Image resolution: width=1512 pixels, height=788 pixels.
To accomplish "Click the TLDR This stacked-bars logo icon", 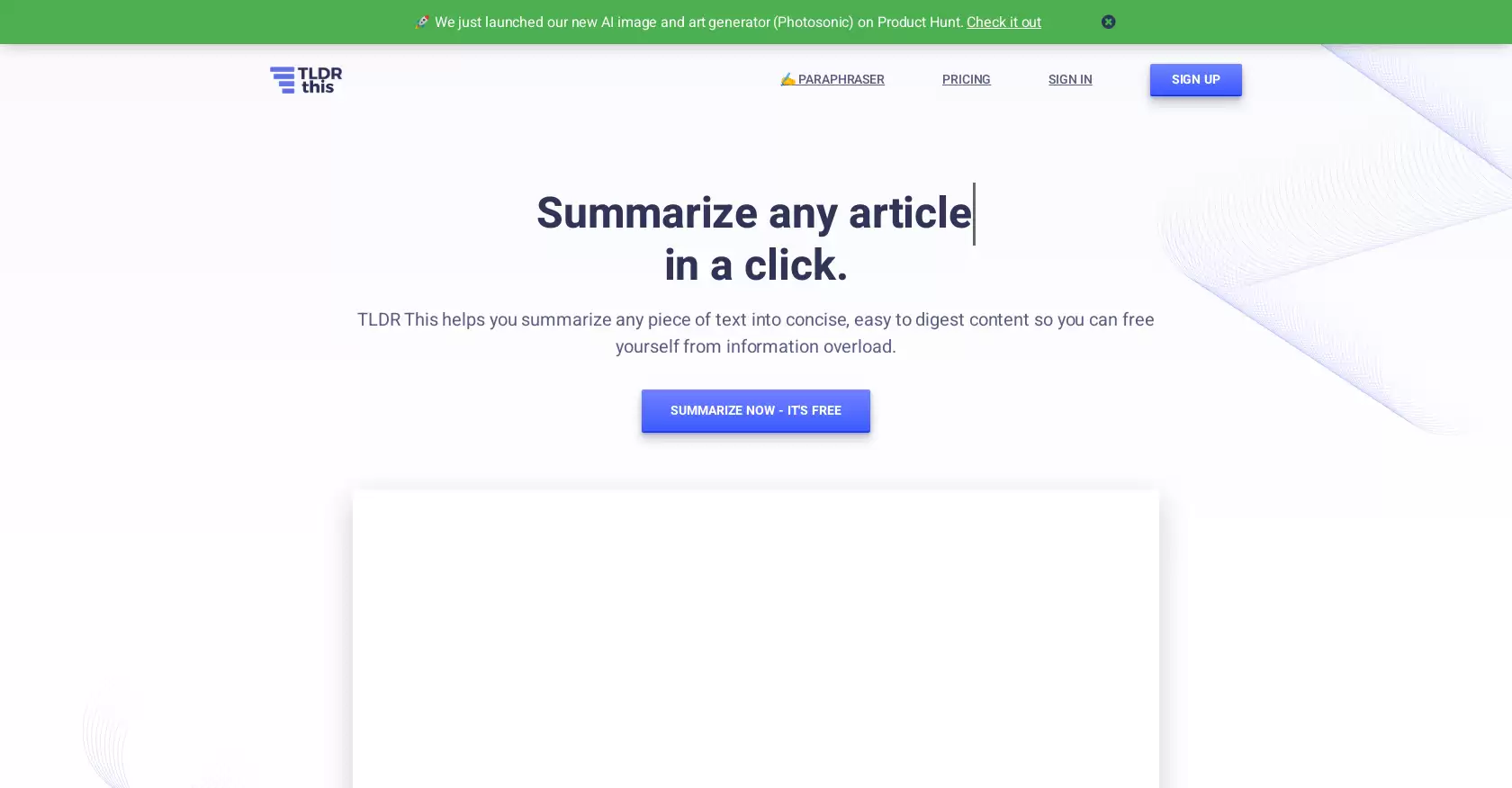I will point(283,80).
